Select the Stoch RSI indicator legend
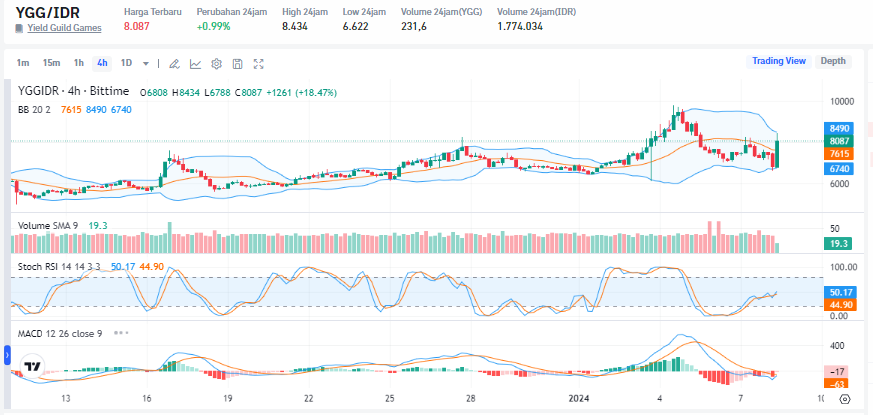The image size is (873, 415). 59,267
